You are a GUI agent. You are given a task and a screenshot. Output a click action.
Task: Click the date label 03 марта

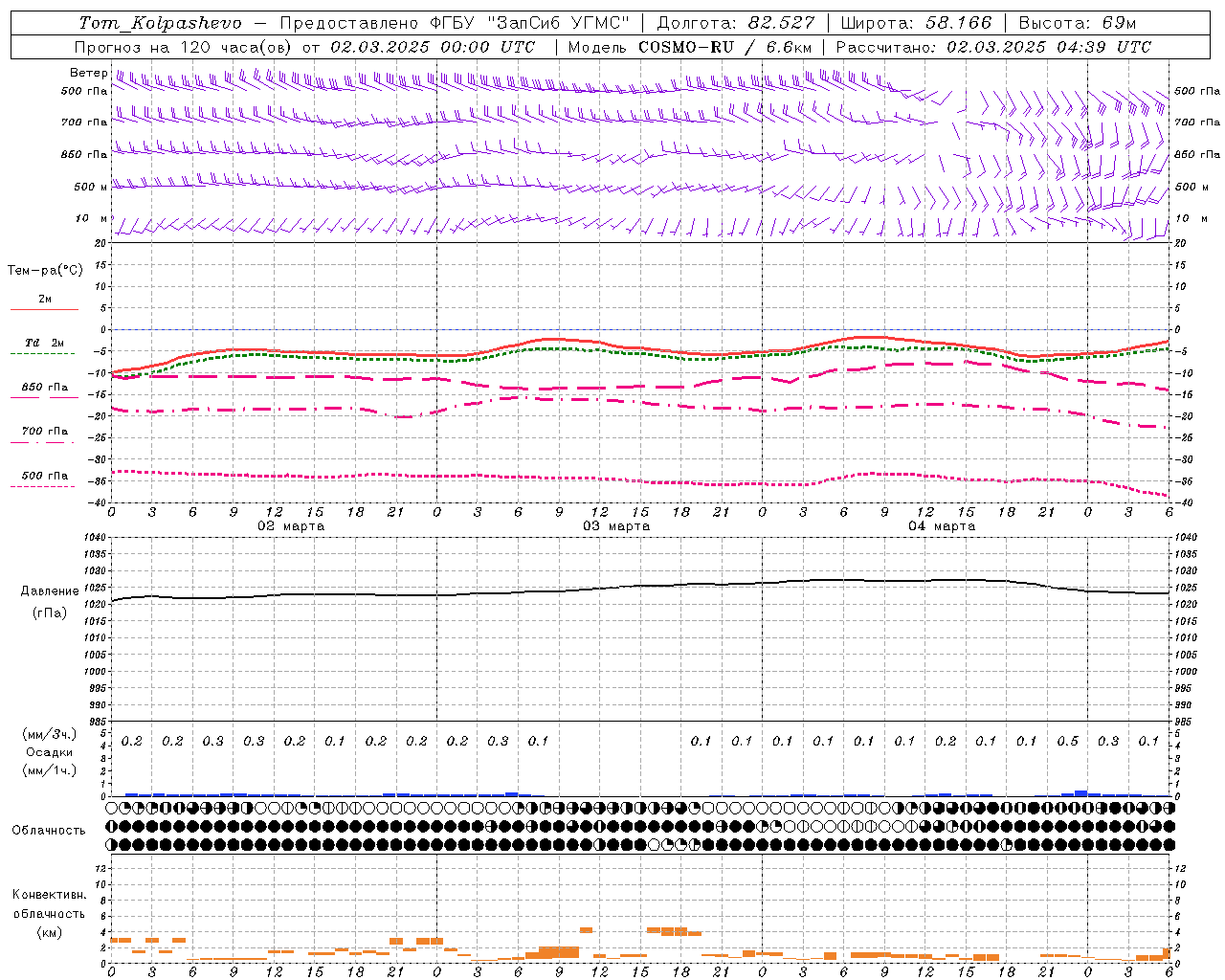pyautogui.click(x=617, y=525)
